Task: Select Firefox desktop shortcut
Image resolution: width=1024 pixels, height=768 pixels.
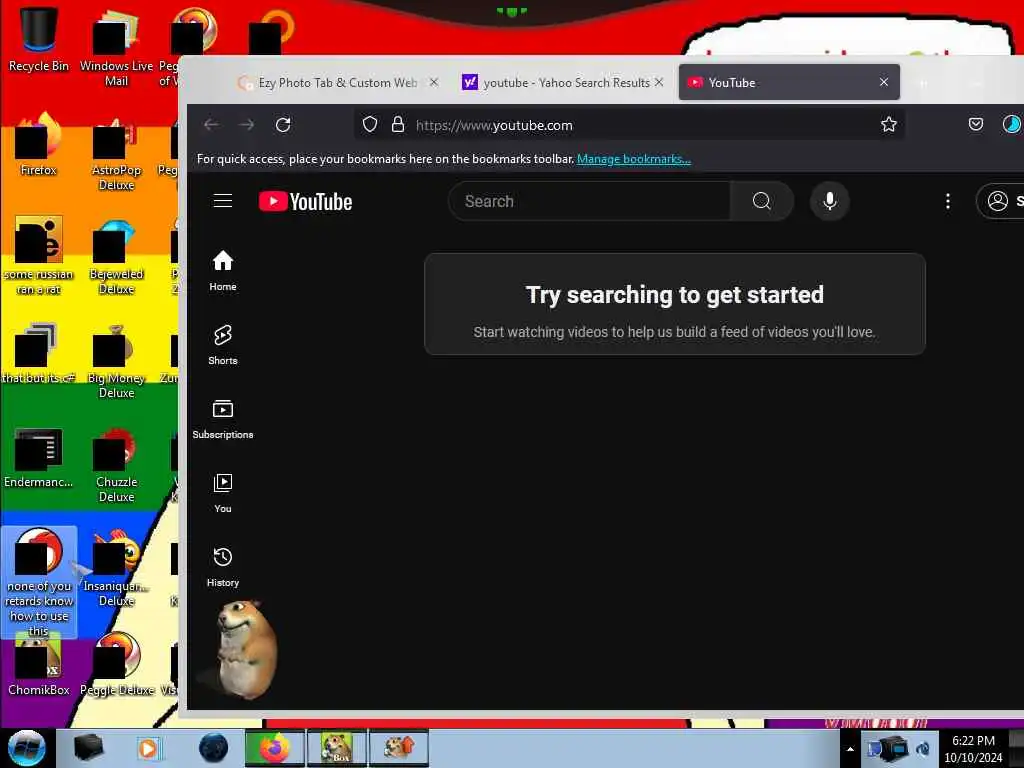Action: click(x=38, y=146)
